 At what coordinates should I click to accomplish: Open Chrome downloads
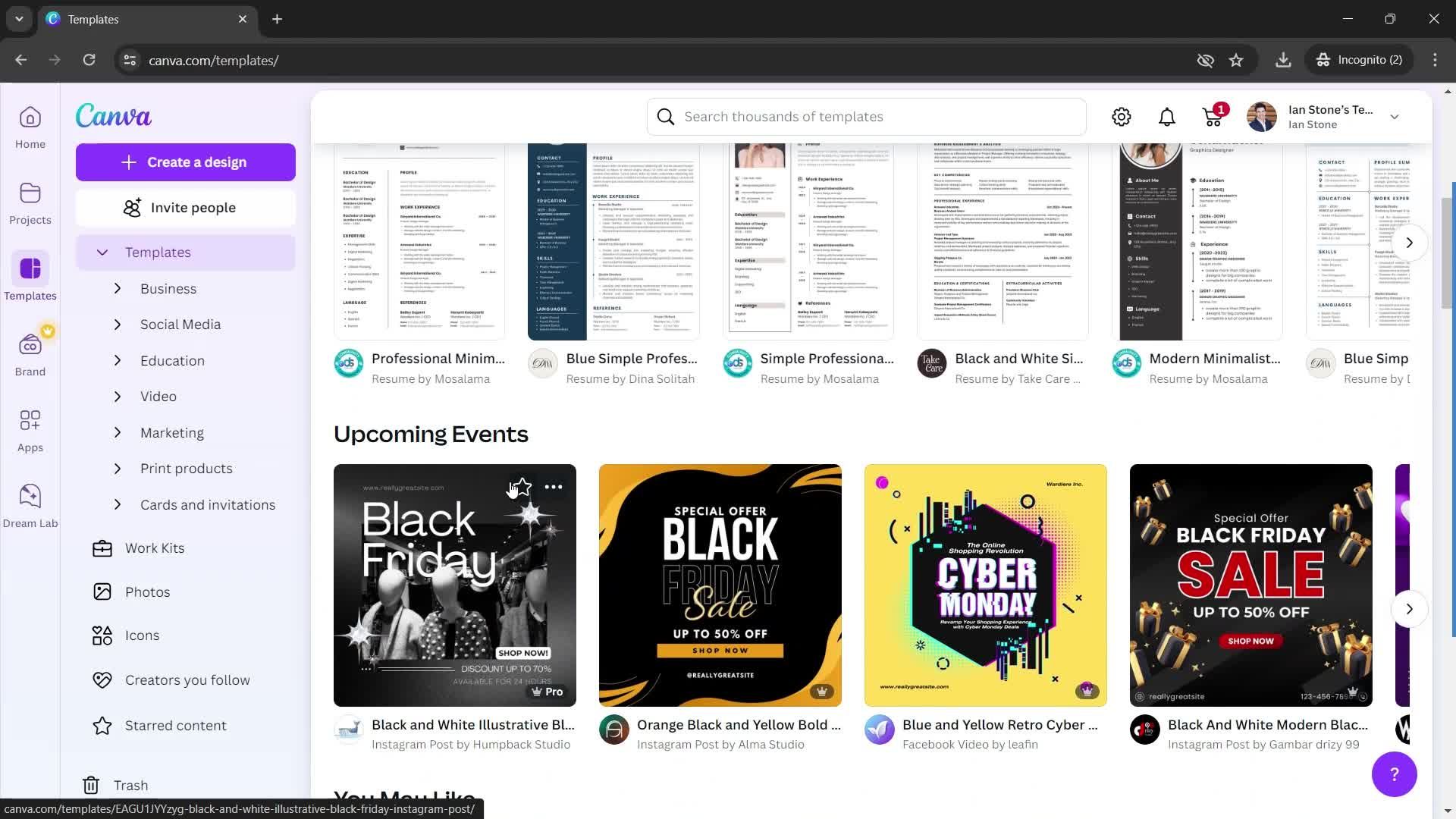[x=1283, y=60]
